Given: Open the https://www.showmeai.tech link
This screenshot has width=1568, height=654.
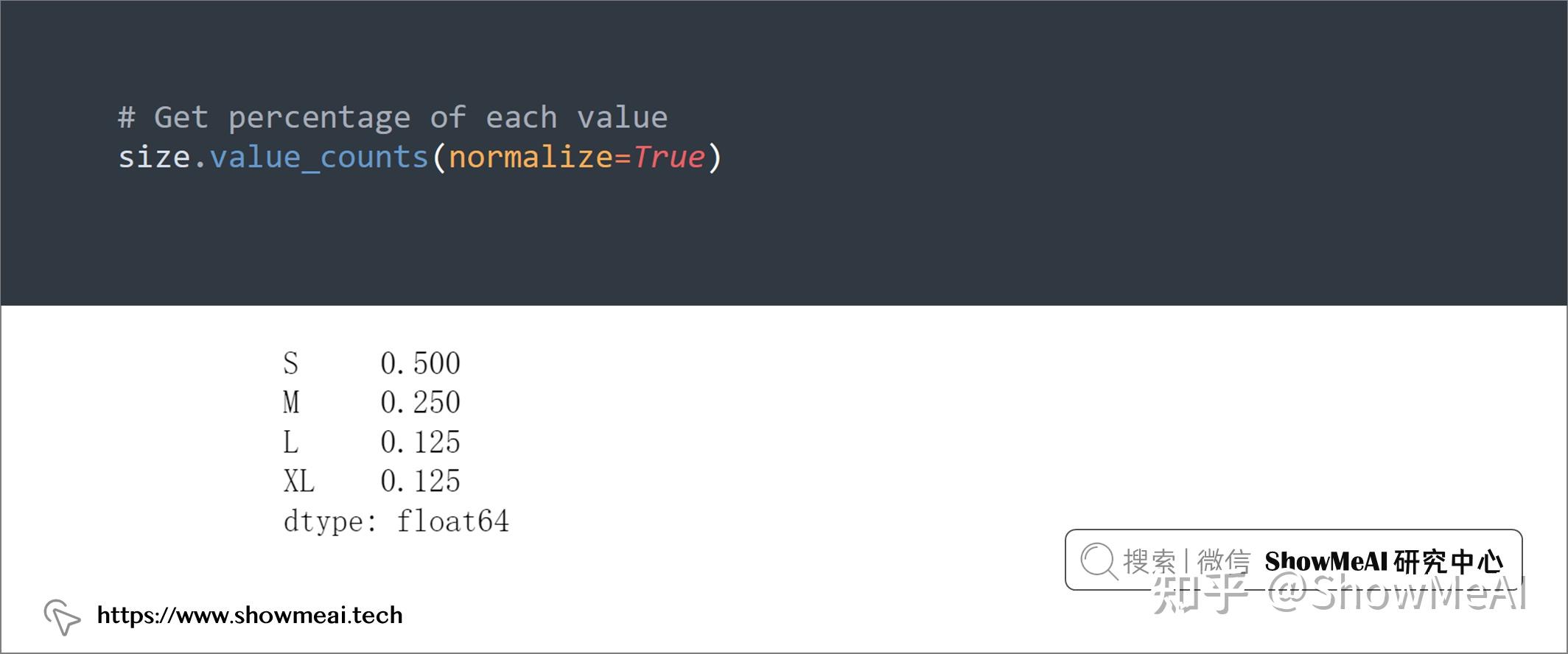Looking at the screenshot, I should (250, 615).
